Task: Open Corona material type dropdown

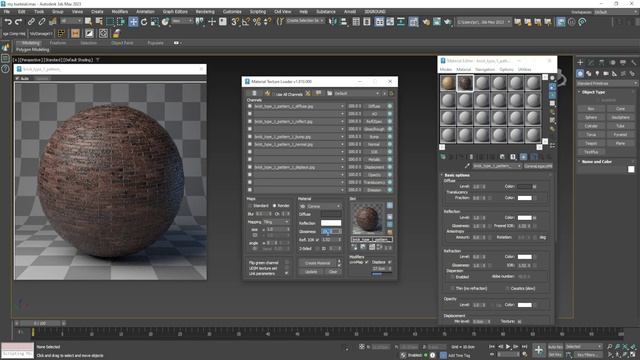Action: [320, 206]
